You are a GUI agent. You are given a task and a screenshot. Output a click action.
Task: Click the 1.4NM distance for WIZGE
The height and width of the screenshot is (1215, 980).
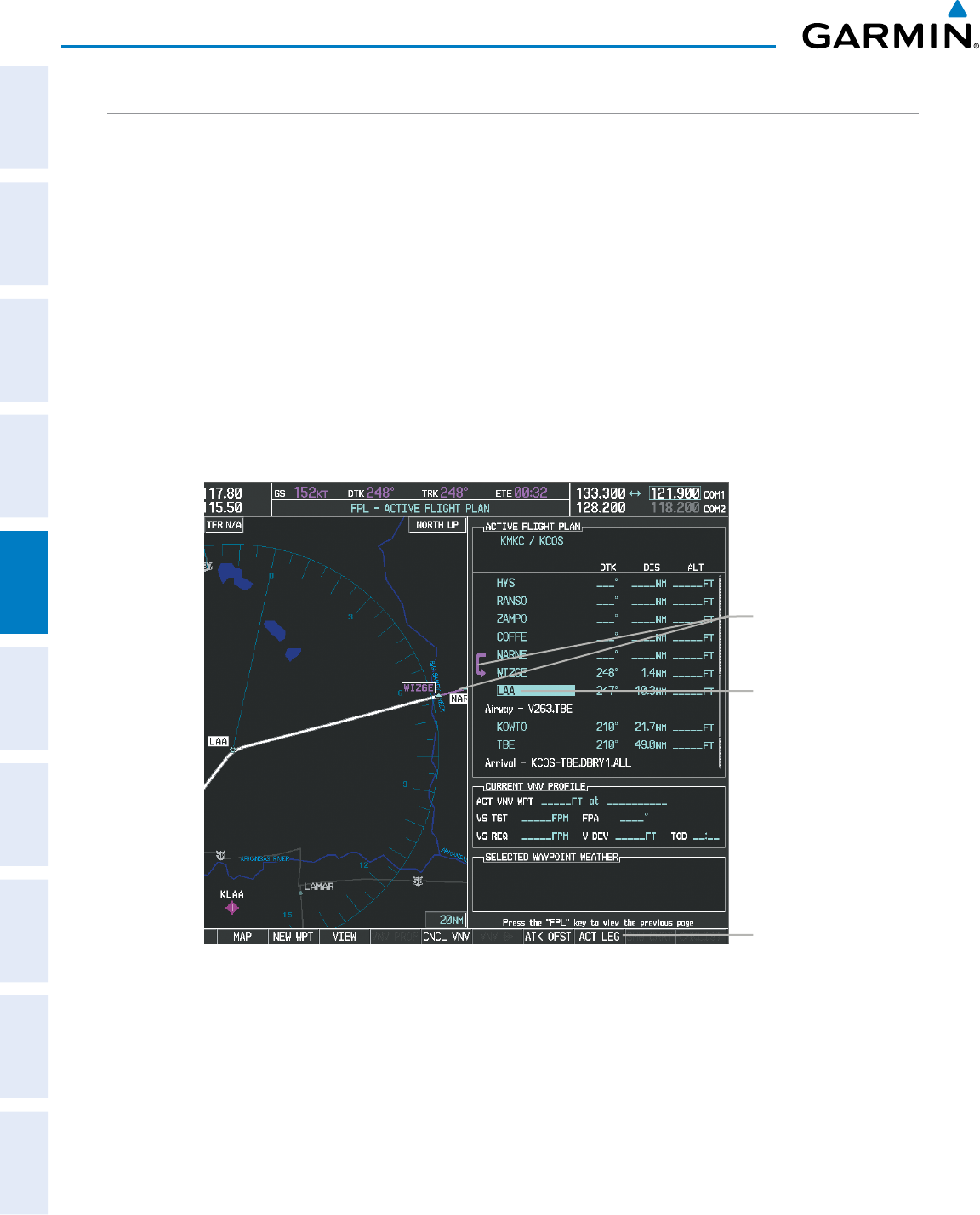click(x=653, y=673)
